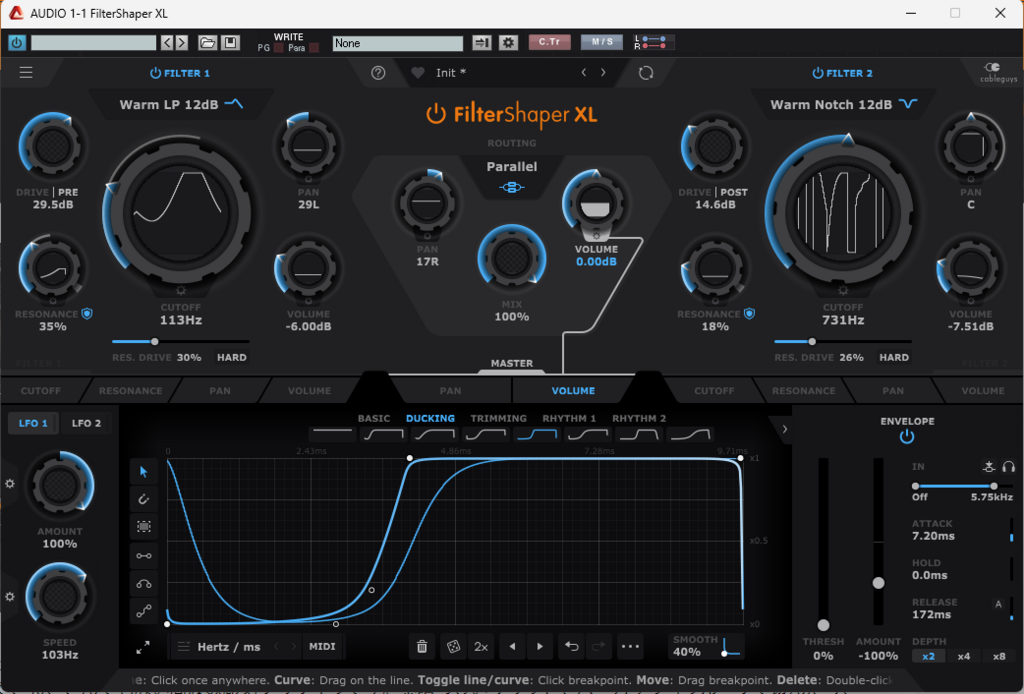The height and width of the screenshot is (694, 1024).
Task: Toggle Filter 1 power
Action: click(155, 73)
